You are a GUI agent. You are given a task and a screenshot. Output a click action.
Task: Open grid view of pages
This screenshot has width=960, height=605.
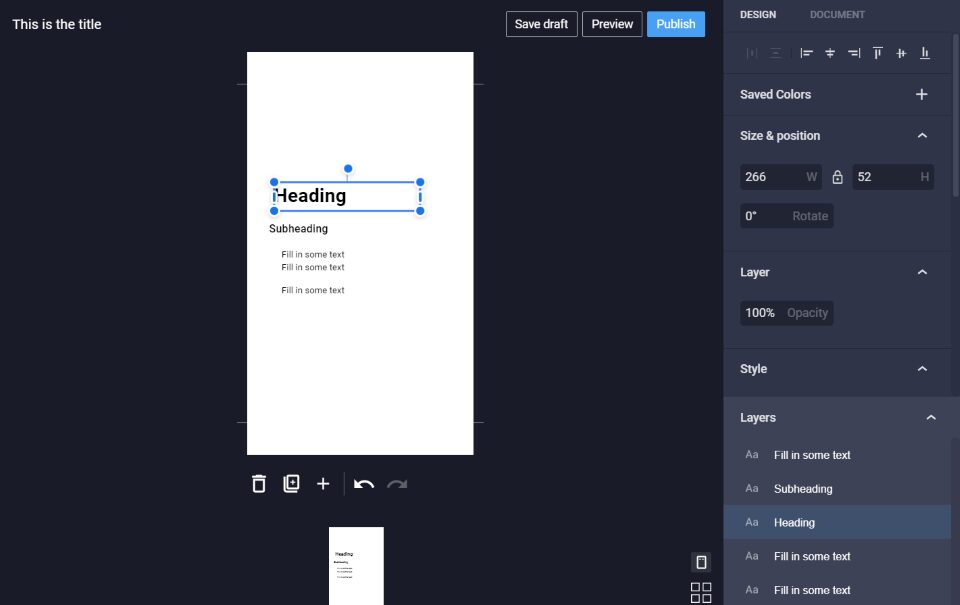pyautogui.click(x=701, y=593)
